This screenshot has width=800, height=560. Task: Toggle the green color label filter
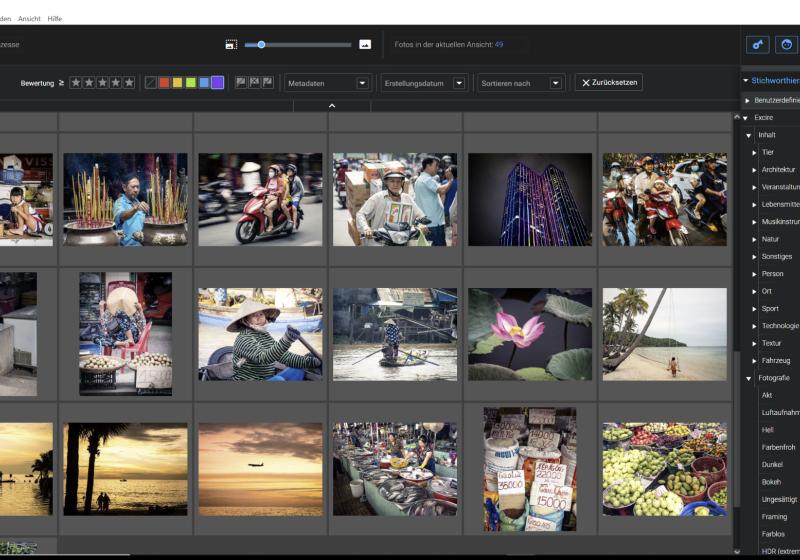tap(191, 83)
